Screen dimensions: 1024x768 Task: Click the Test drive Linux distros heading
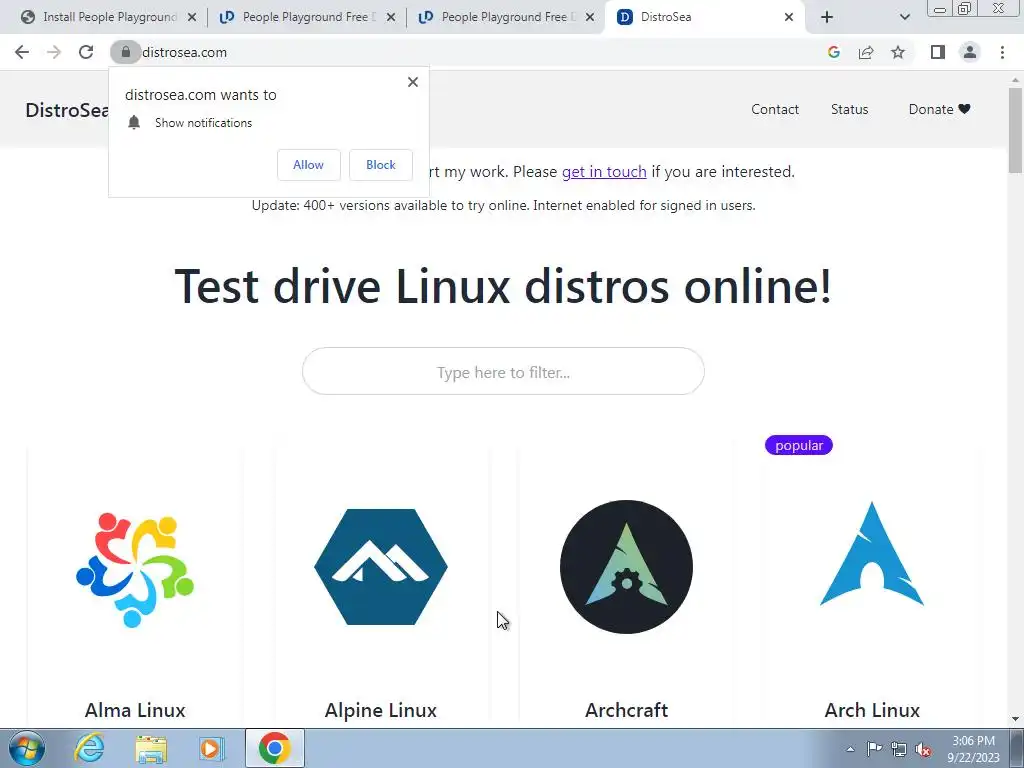tap(503, 286)
